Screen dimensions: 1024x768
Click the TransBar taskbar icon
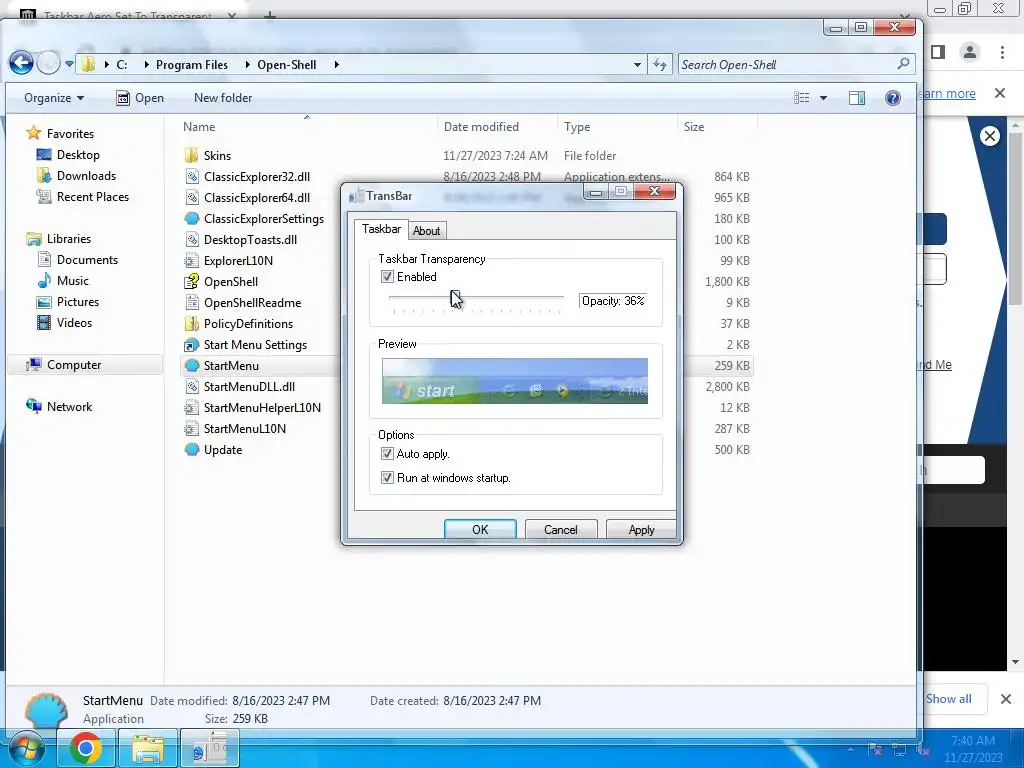(210, 748)
